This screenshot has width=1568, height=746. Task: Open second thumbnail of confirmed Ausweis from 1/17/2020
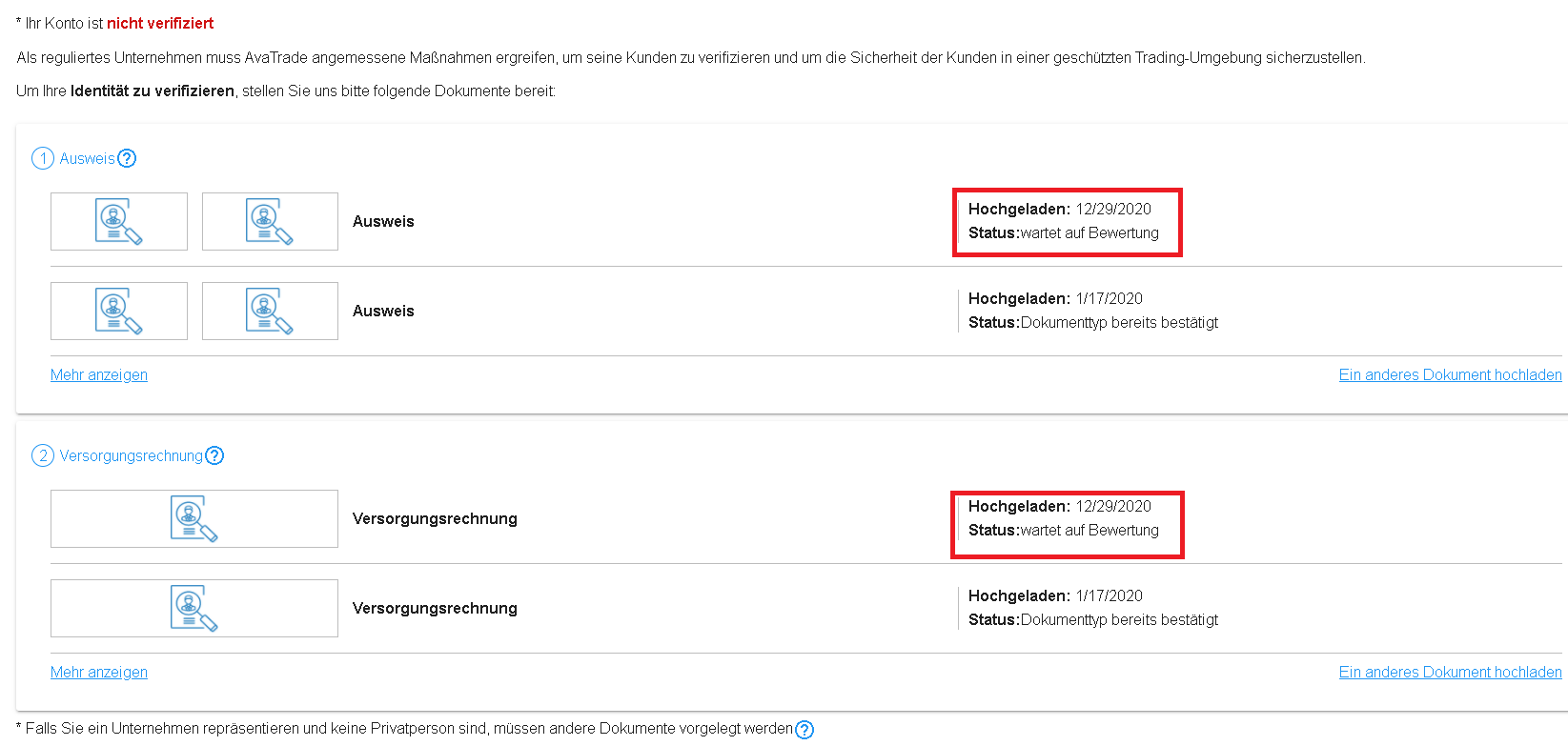click(x=270, y=311)
